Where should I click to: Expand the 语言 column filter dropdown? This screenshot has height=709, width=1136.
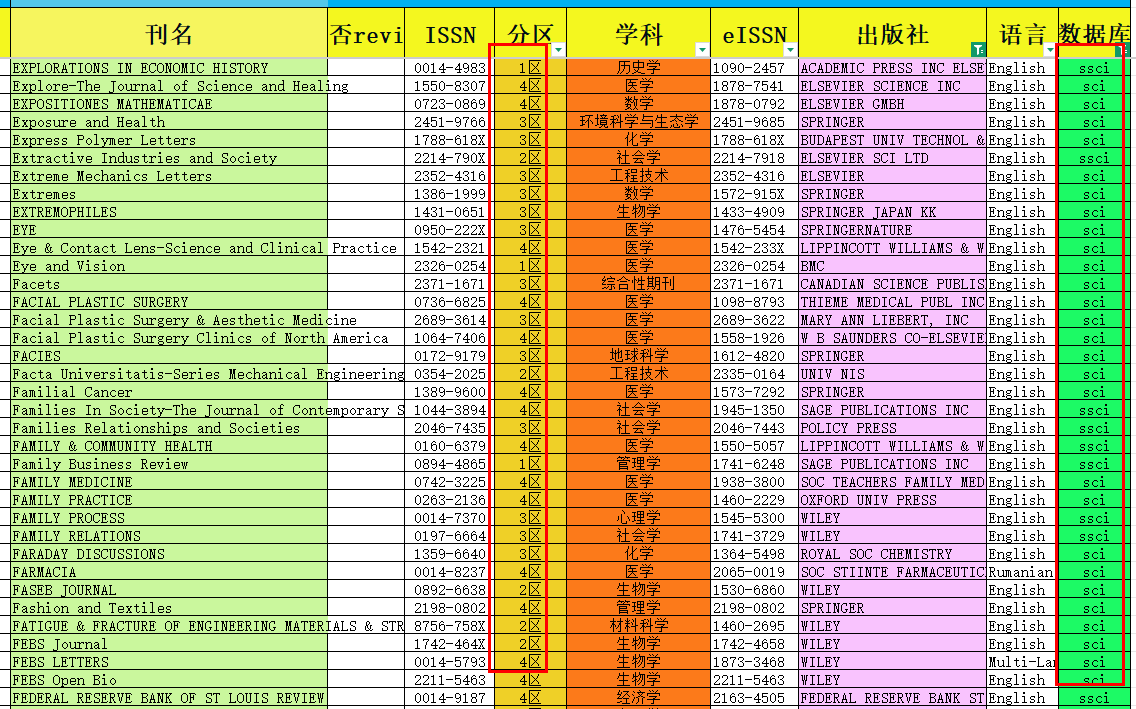(x=1050, y=49)
